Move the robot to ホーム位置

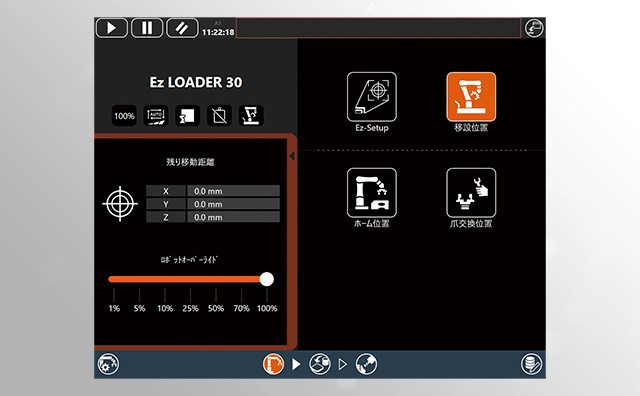click(x=371, y=193)
